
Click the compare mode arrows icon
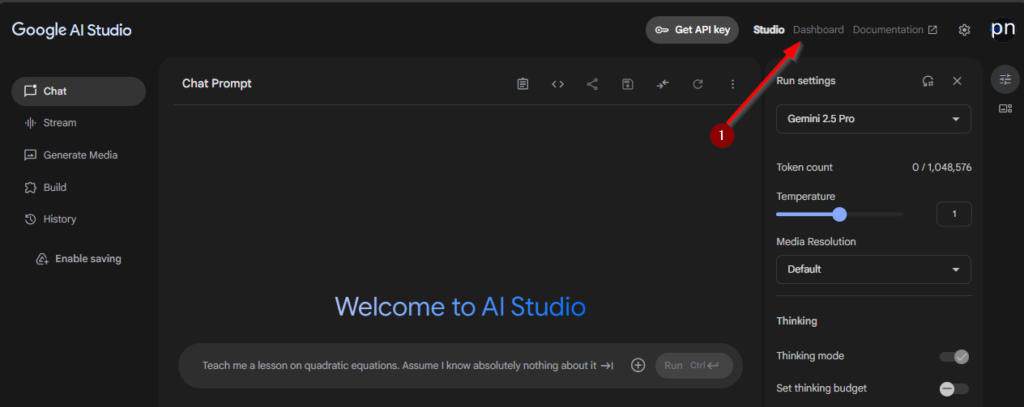pyautogui.click(x=663, y=84)
